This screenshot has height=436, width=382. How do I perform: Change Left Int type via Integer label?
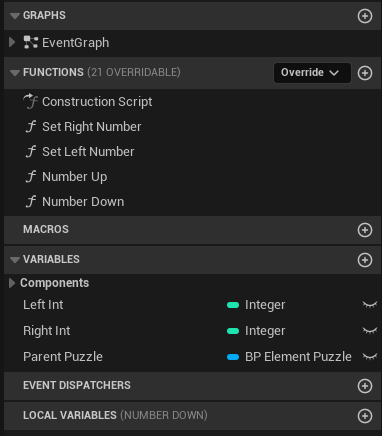[265, 305]
